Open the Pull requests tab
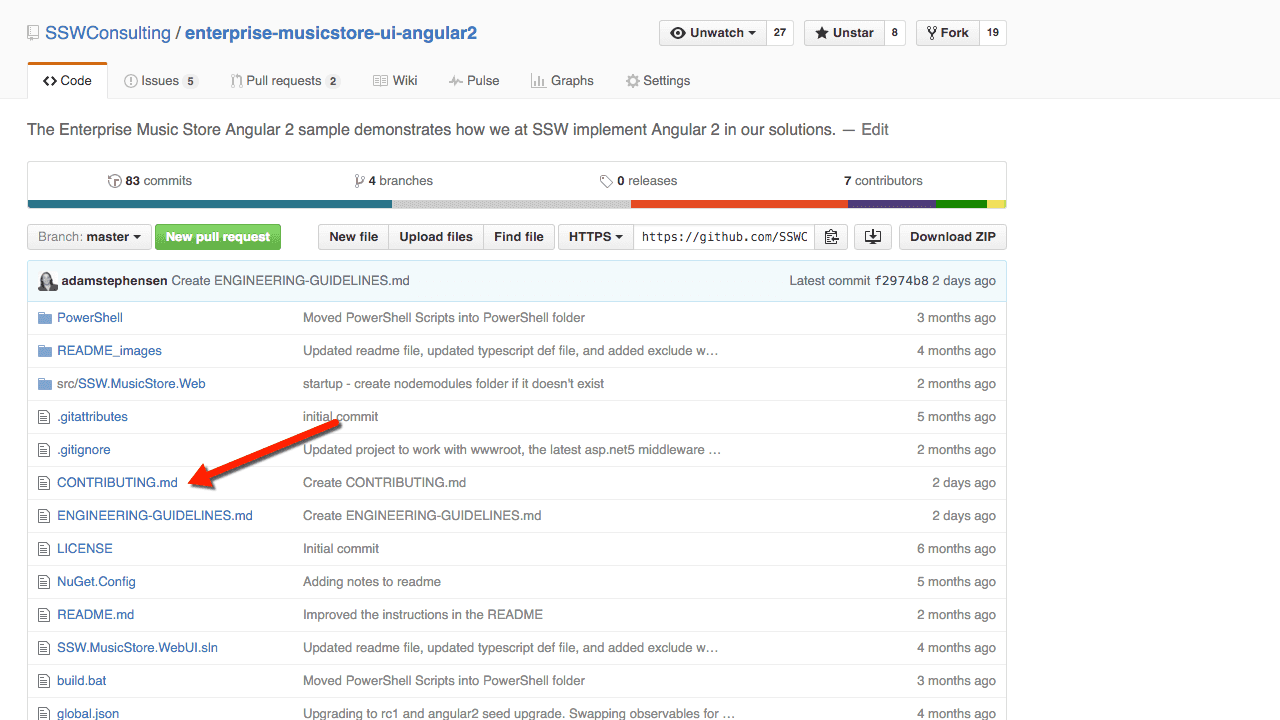This screenshot has height=720, width=1280. click(284, 81)
